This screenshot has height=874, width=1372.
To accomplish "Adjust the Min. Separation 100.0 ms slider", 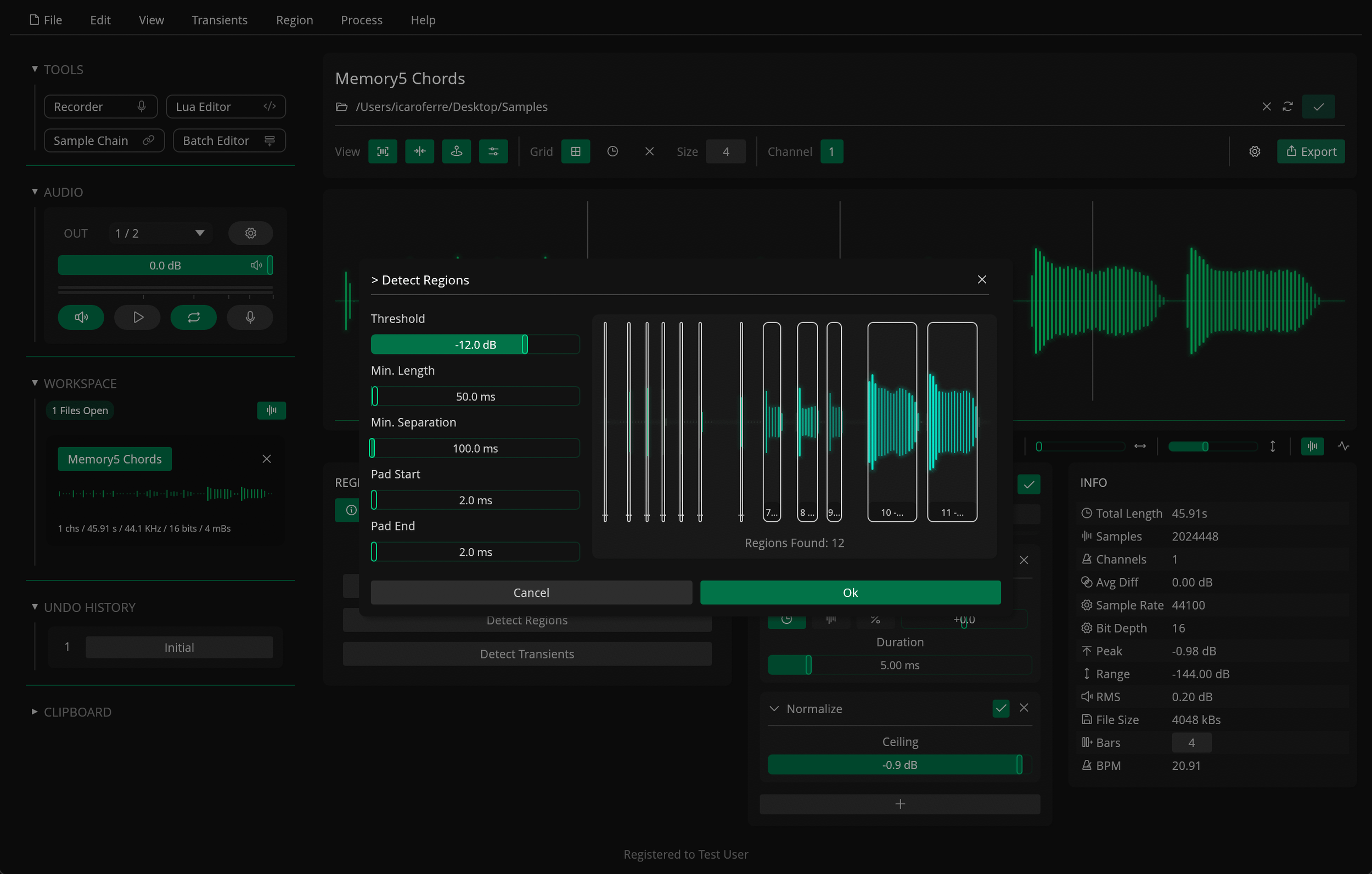I will (x=475, y=448).
